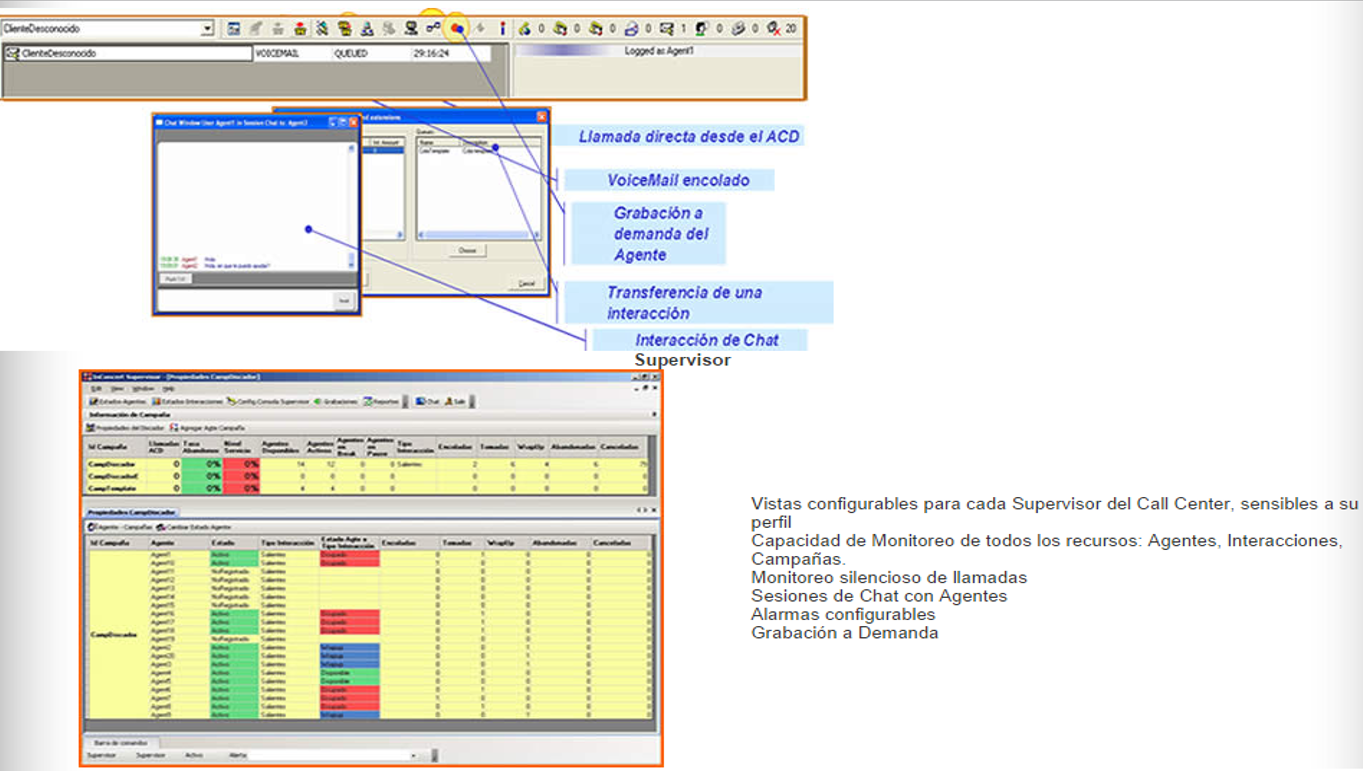Click the transfer interaction link icon
This screenshot has width=1363, height=771.
tap(433, 29)
